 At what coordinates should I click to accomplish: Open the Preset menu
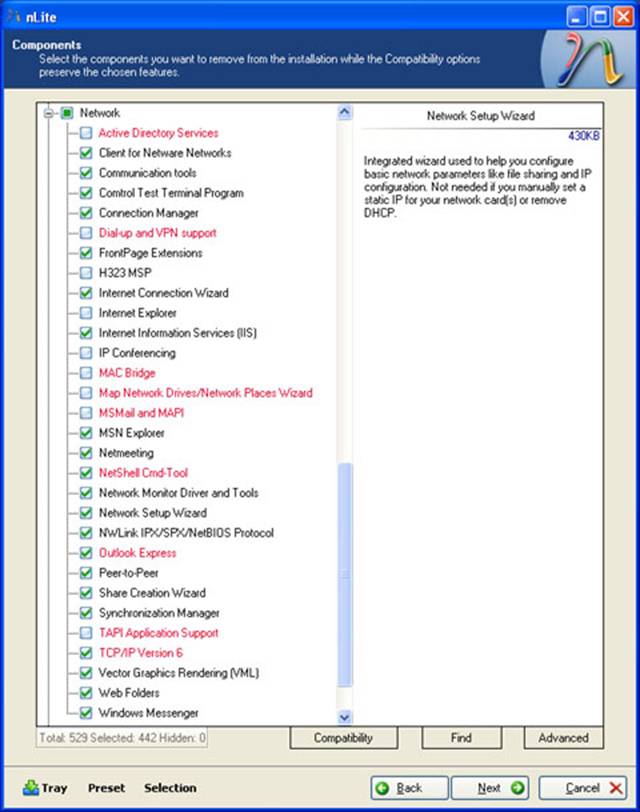click(x=106, y=788)
